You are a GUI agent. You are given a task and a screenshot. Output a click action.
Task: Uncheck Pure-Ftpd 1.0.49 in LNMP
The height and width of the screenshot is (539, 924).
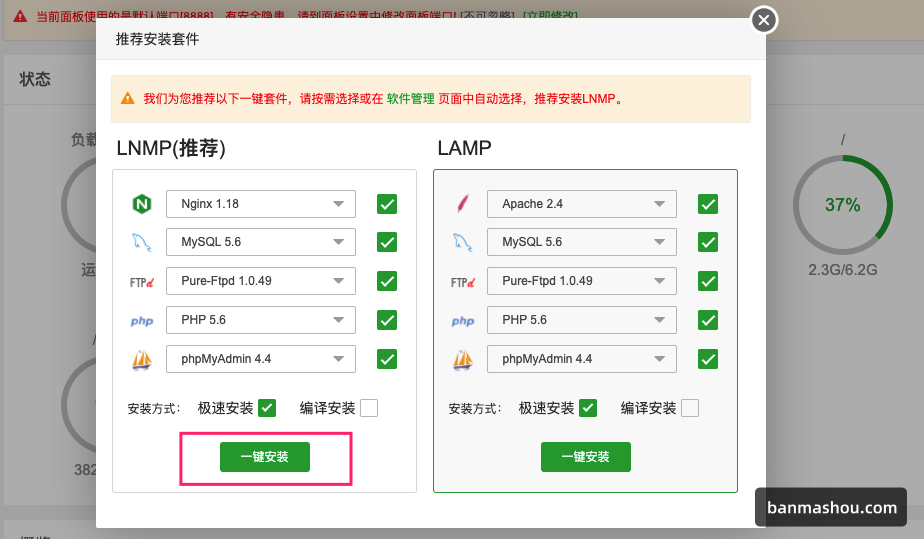coord(387,281)
